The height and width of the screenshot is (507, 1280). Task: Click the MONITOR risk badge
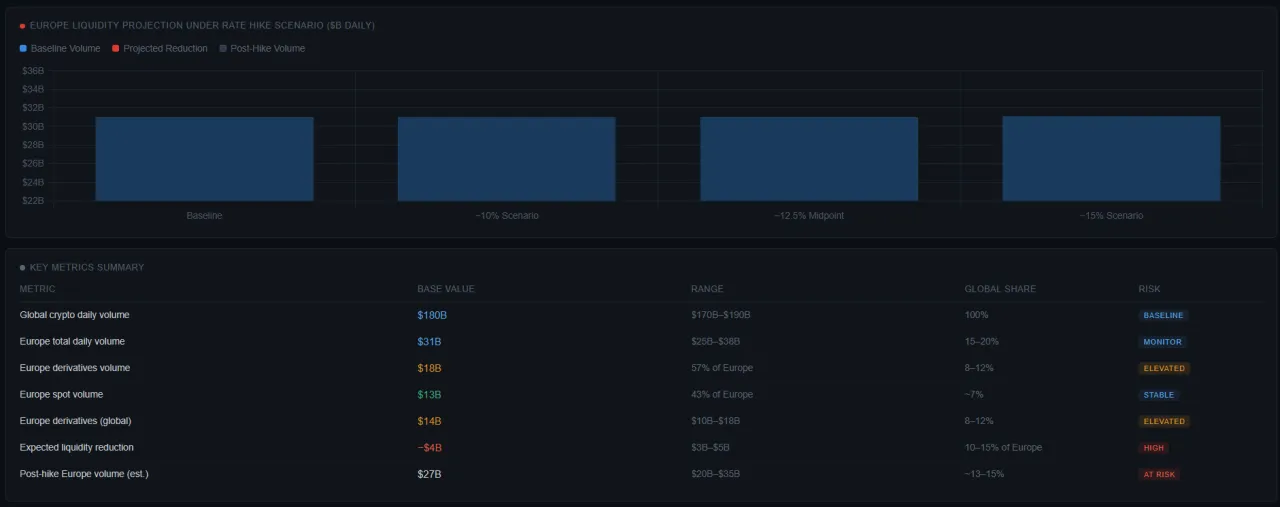tap(1162, 342)
